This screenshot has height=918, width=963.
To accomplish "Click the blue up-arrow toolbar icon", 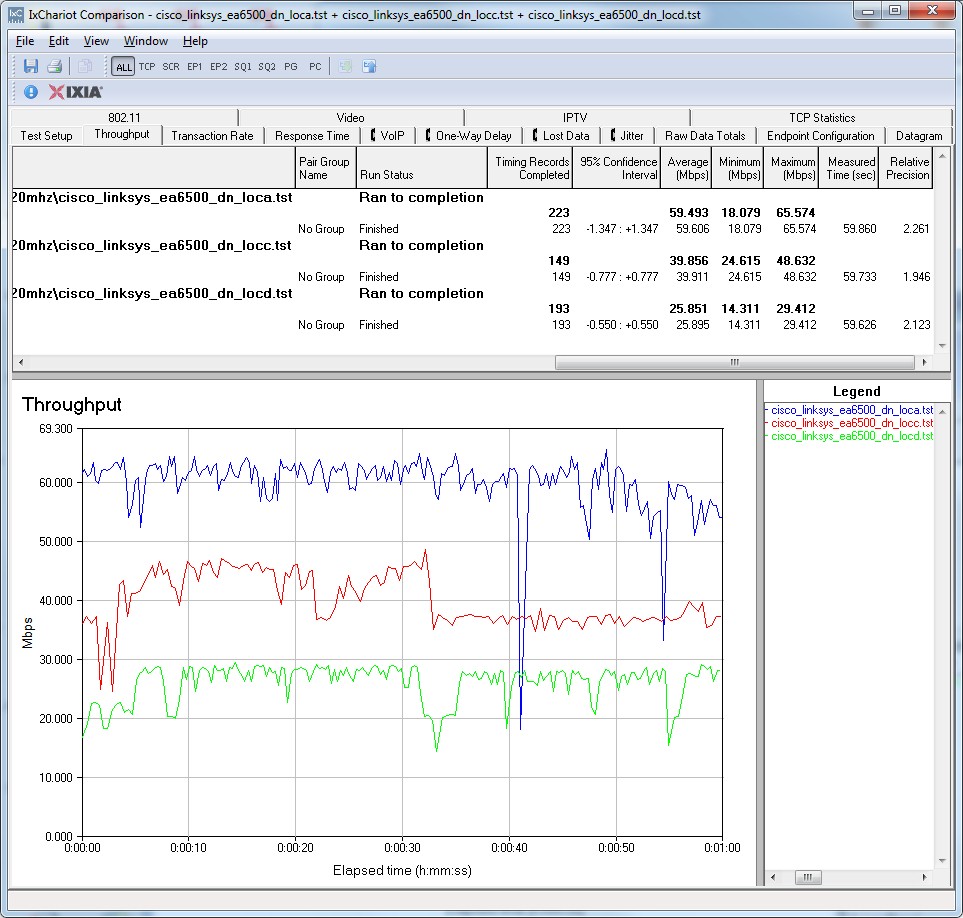I will click(369, 66).
